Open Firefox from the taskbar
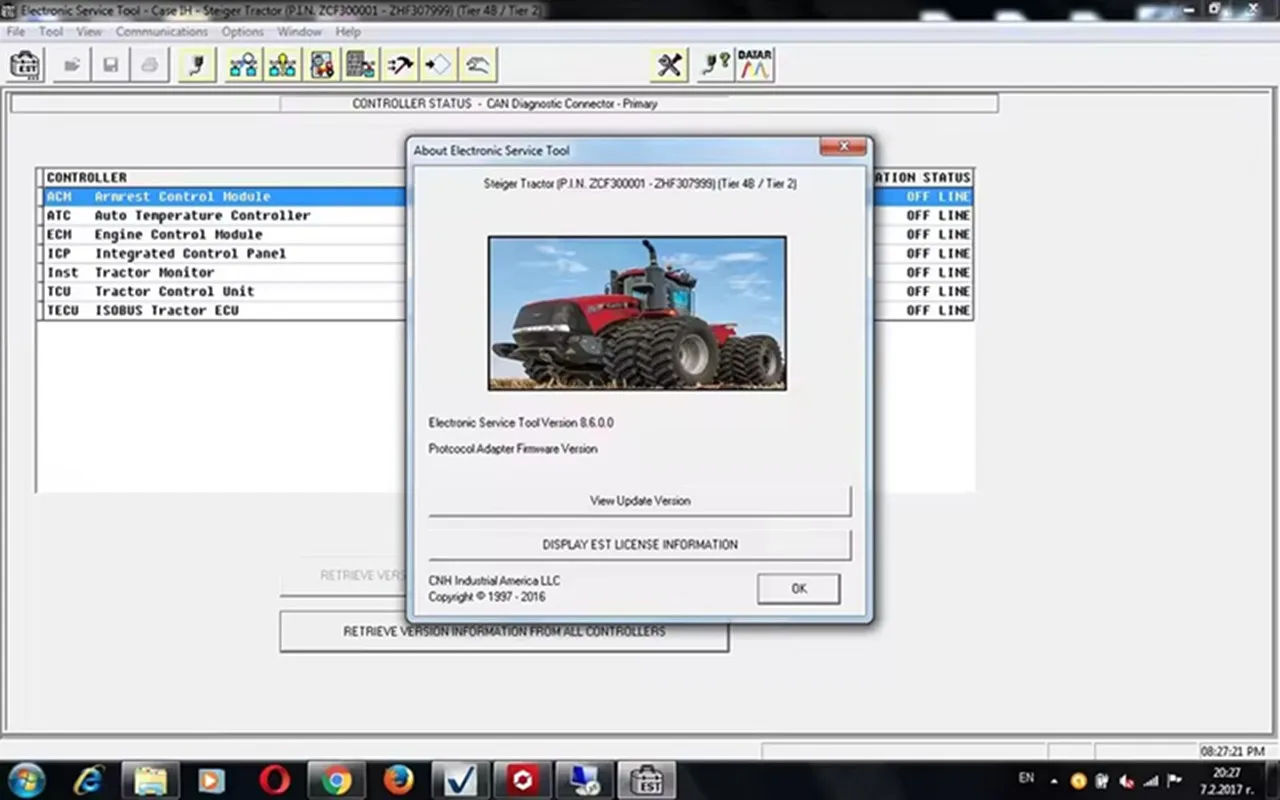Screen dimensions: 1280x800 pyautogui.click(x=398, y=779)
